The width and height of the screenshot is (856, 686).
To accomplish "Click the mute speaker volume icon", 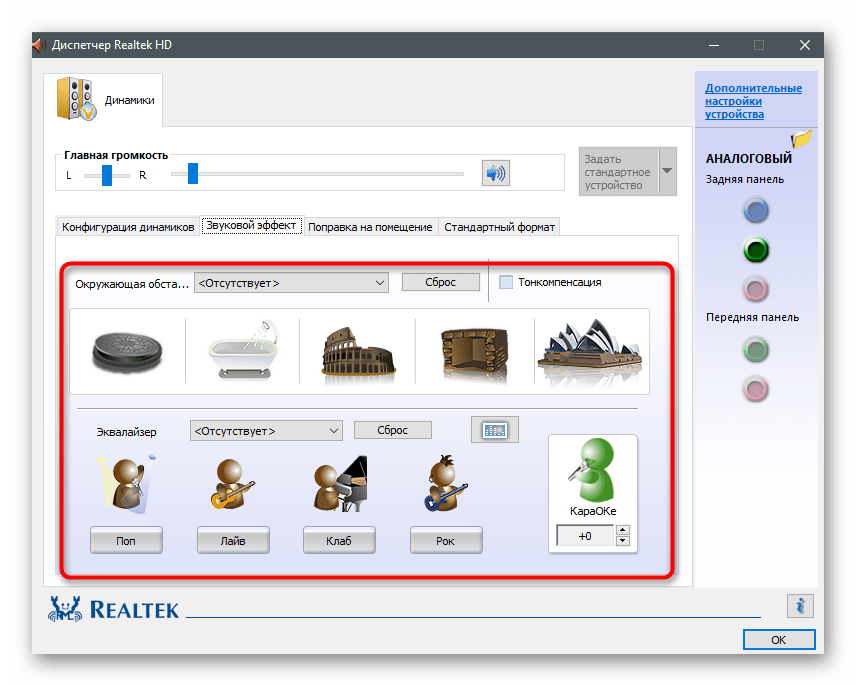I will [495, 173].
